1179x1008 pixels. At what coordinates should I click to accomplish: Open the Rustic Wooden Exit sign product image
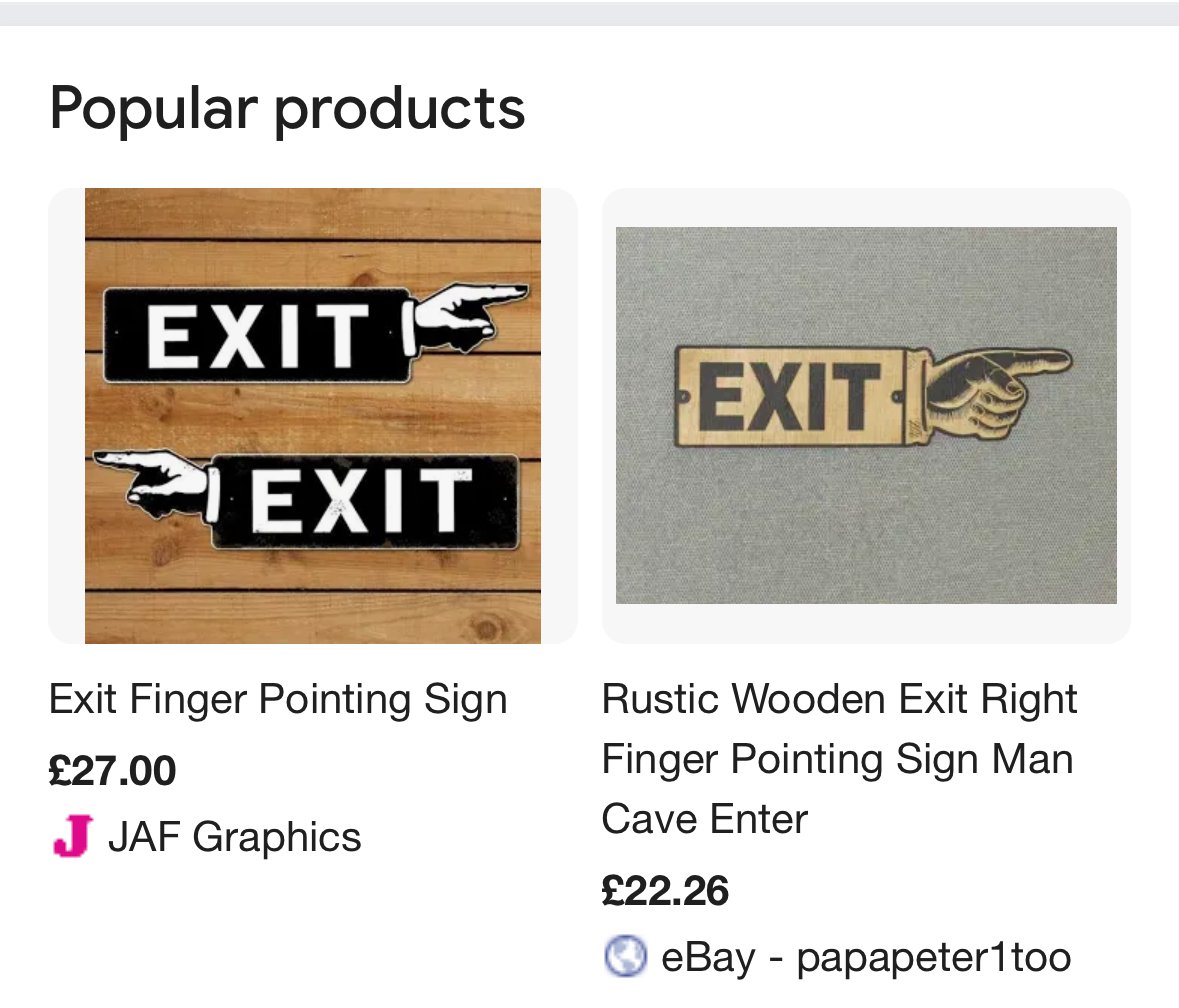coord(866,416)
